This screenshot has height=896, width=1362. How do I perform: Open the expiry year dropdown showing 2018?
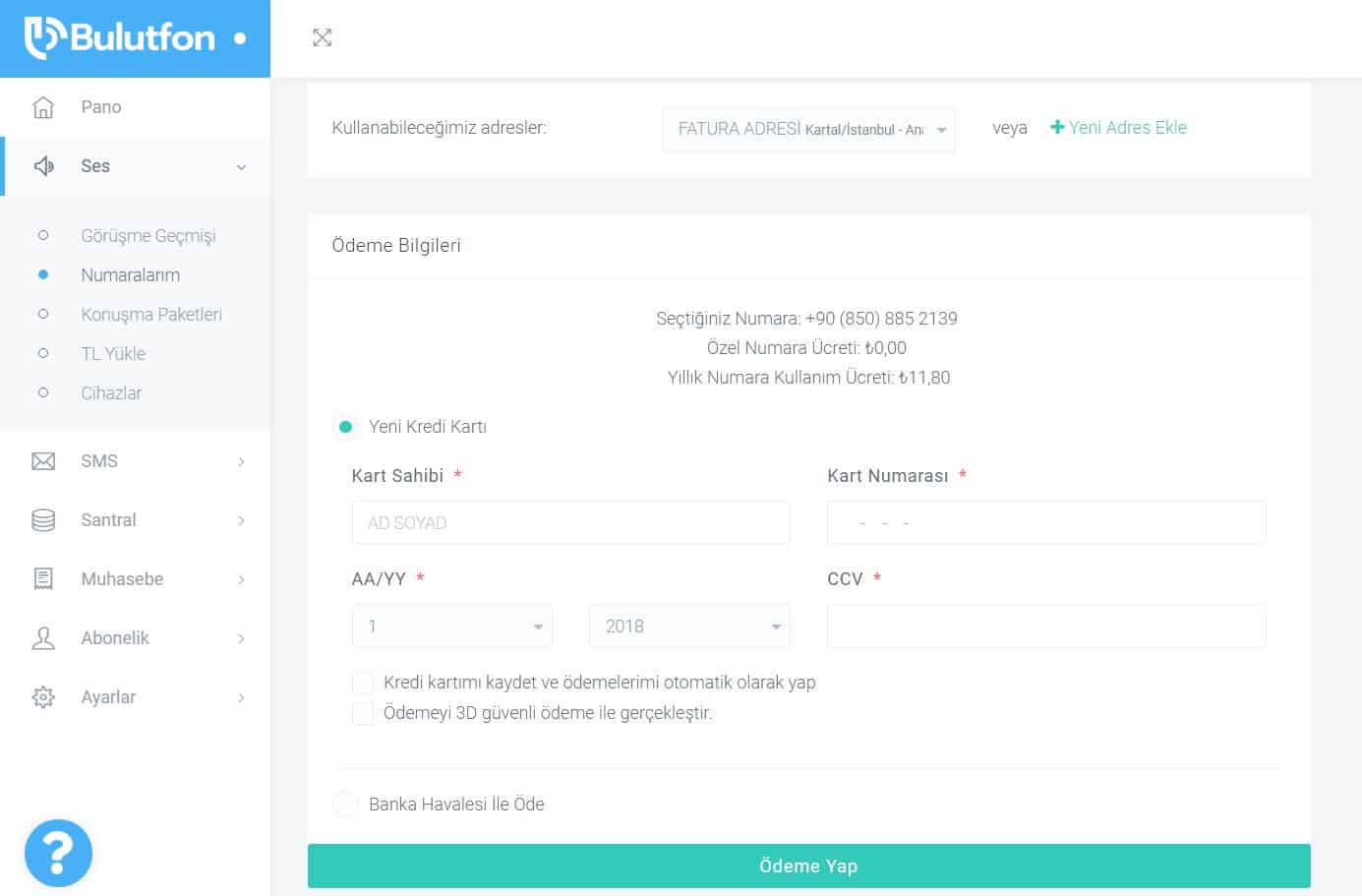(689, 627)
